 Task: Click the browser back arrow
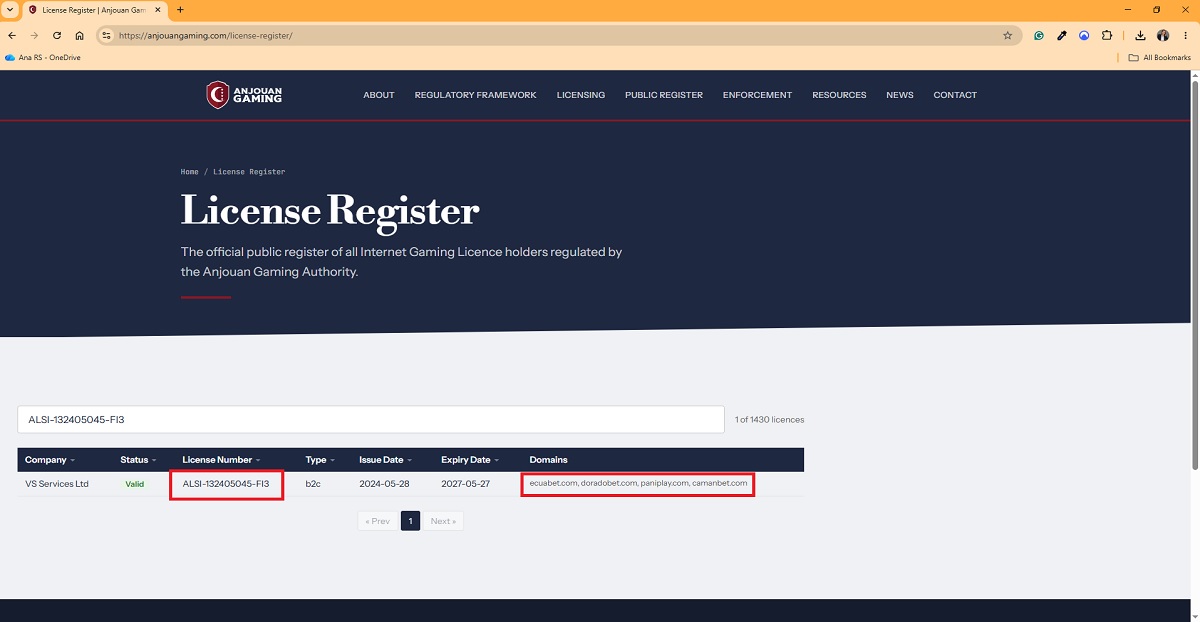point(12,35)
